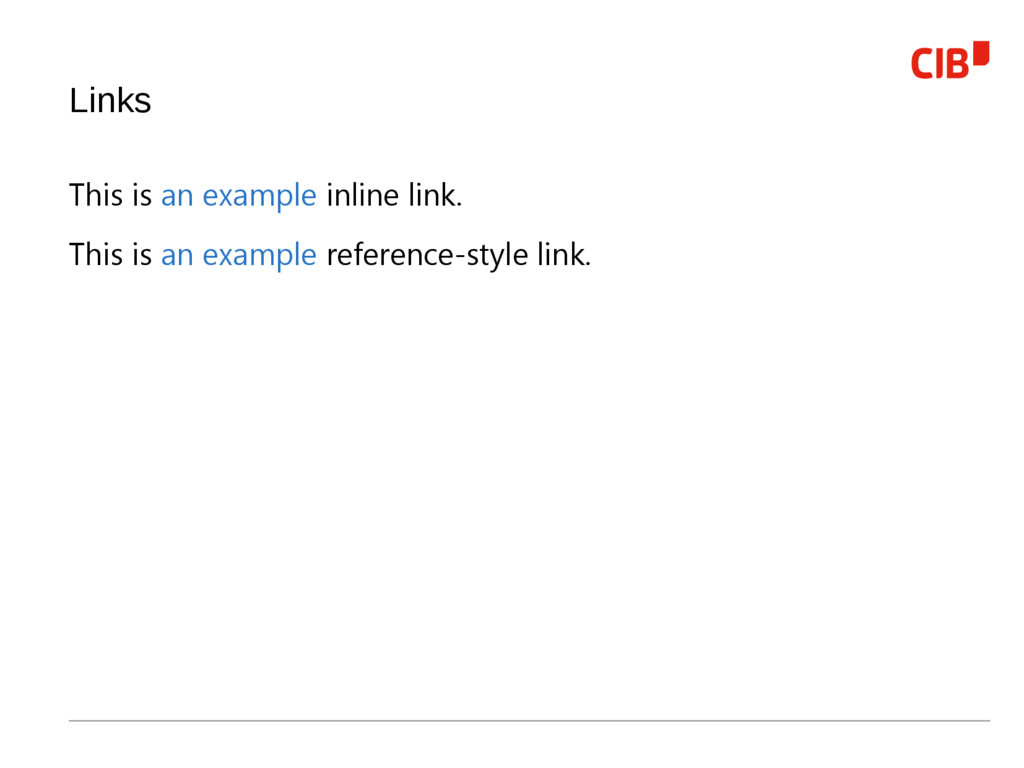Select the word "example" in the inline link sentence

[x=259, y=195]
